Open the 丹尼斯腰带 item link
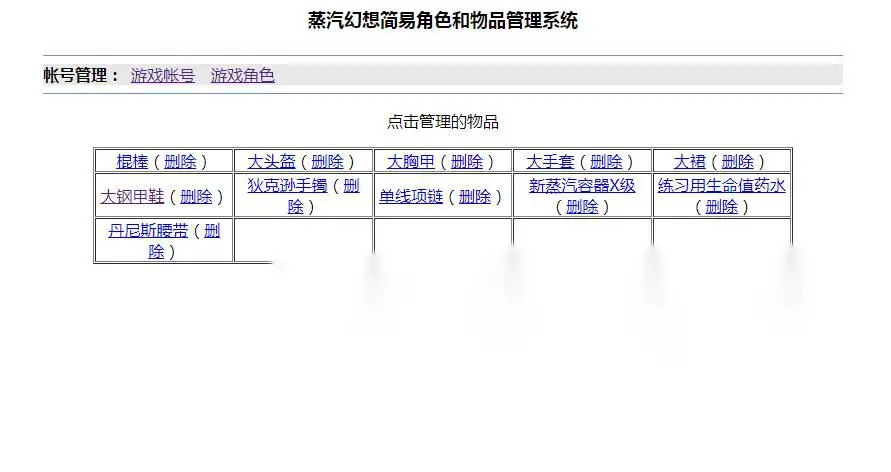The height and width of the screenshot is (472, 891). pos(148,231)
